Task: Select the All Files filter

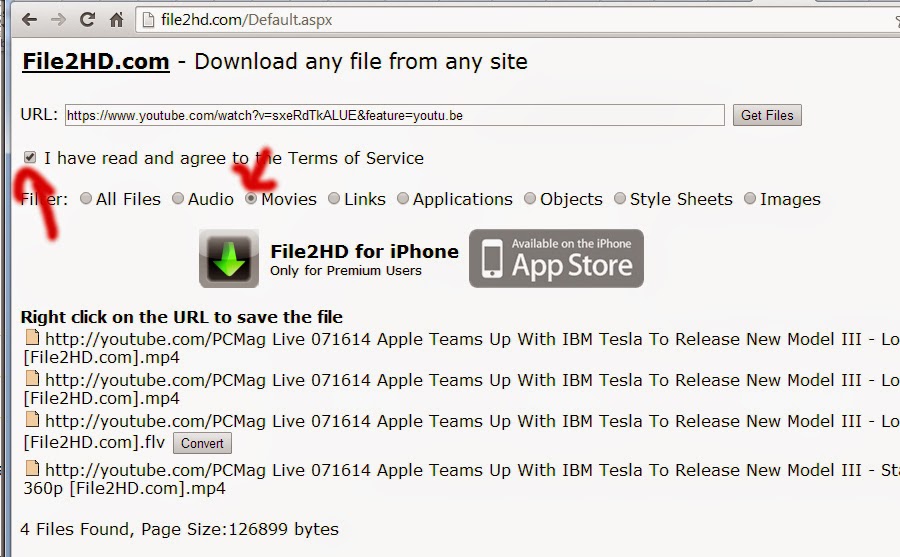Action: click(86, 199)
